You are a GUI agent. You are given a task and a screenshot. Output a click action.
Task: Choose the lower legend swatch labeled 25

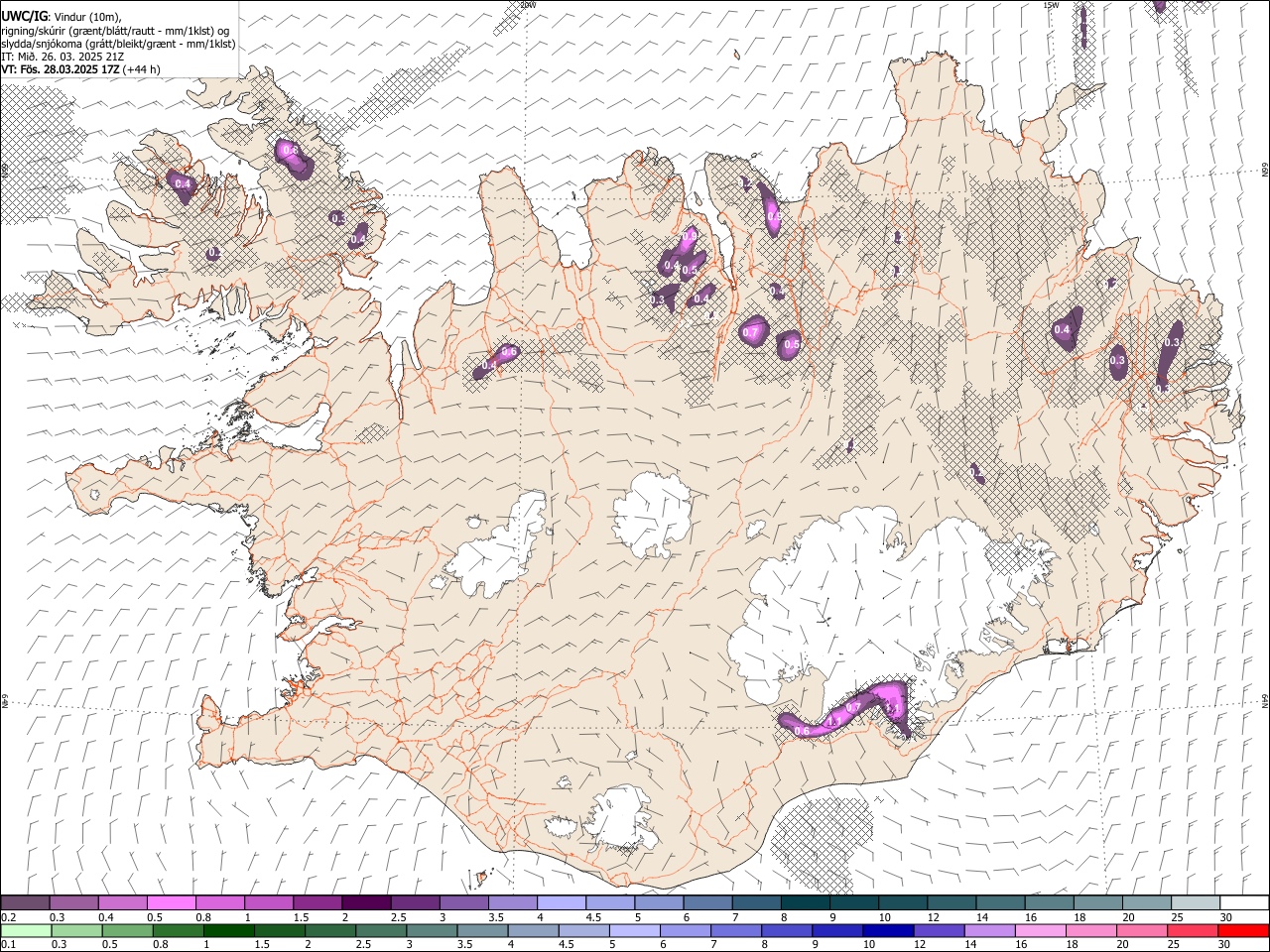click(1191, 931)
